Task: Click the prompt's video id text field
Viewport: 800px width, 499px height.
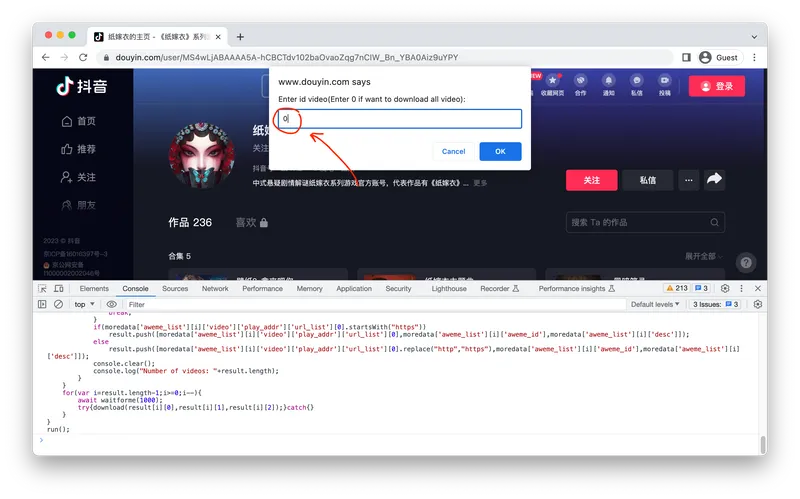Action: tap(399, 119)
